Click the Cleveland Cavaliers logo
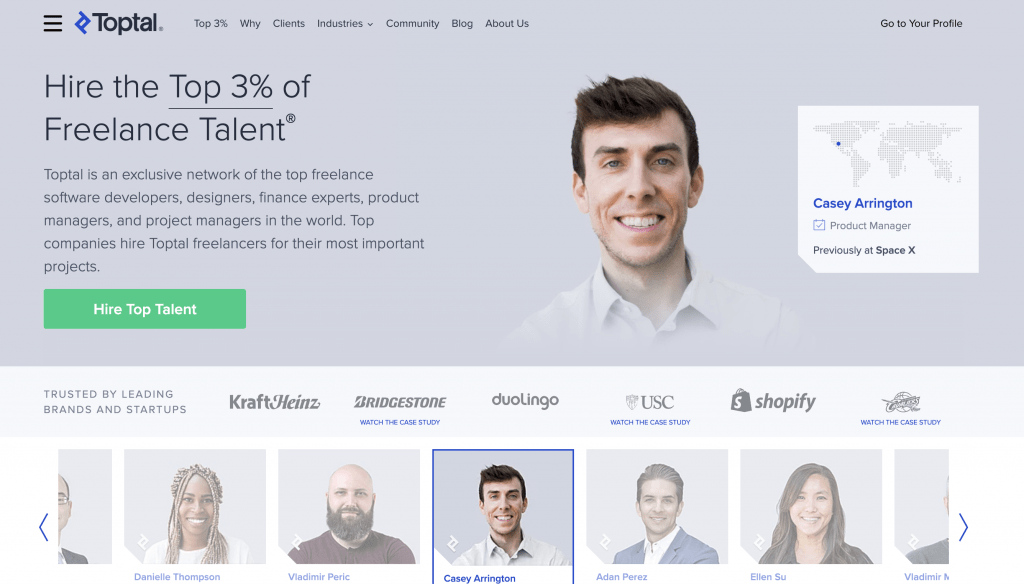 pyautogui.click(x=901, y=402)
